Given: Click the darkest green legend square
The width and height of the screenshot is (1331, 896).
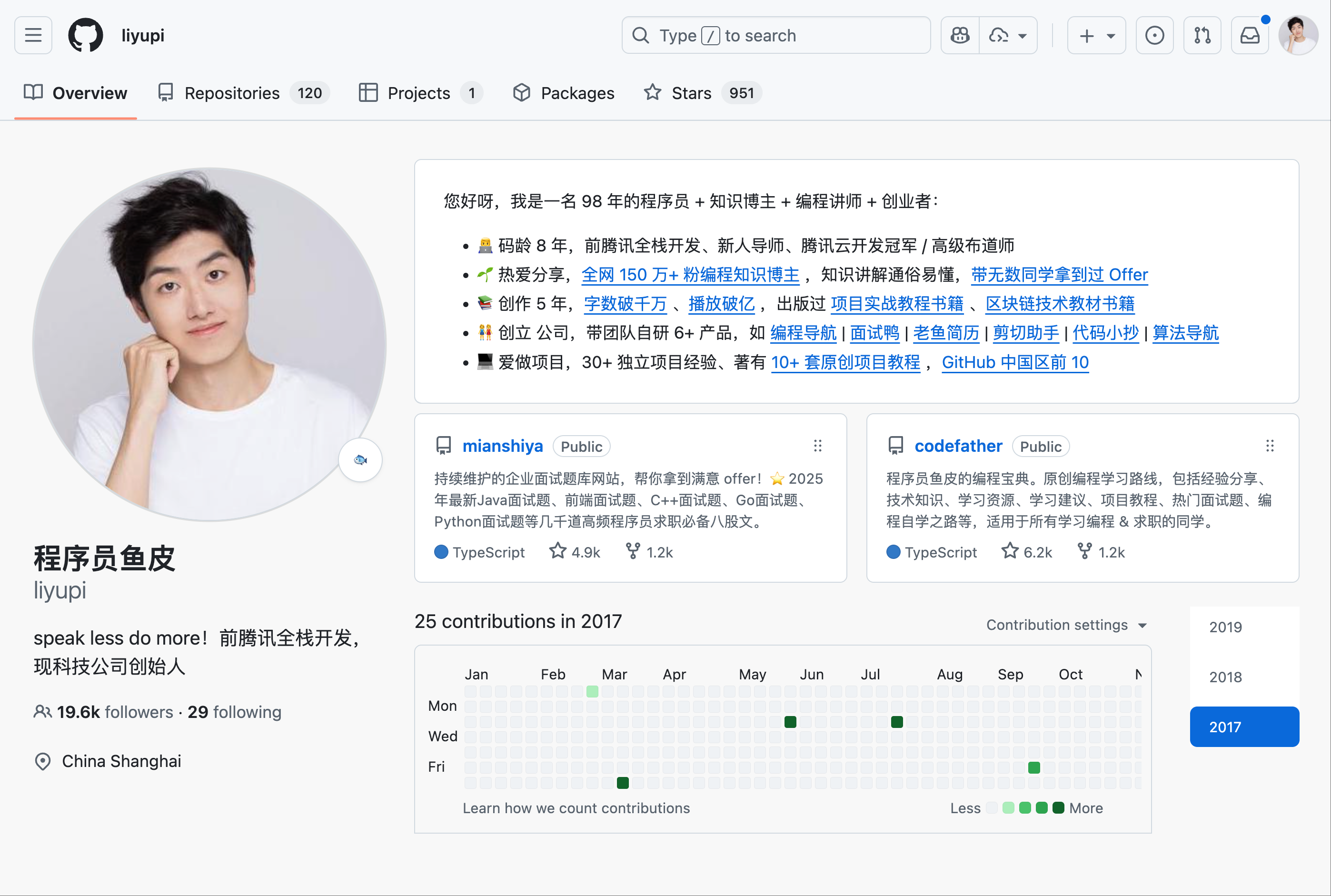Looking at the screenshot, I should pyautogui.click(x=1058, y=807).
